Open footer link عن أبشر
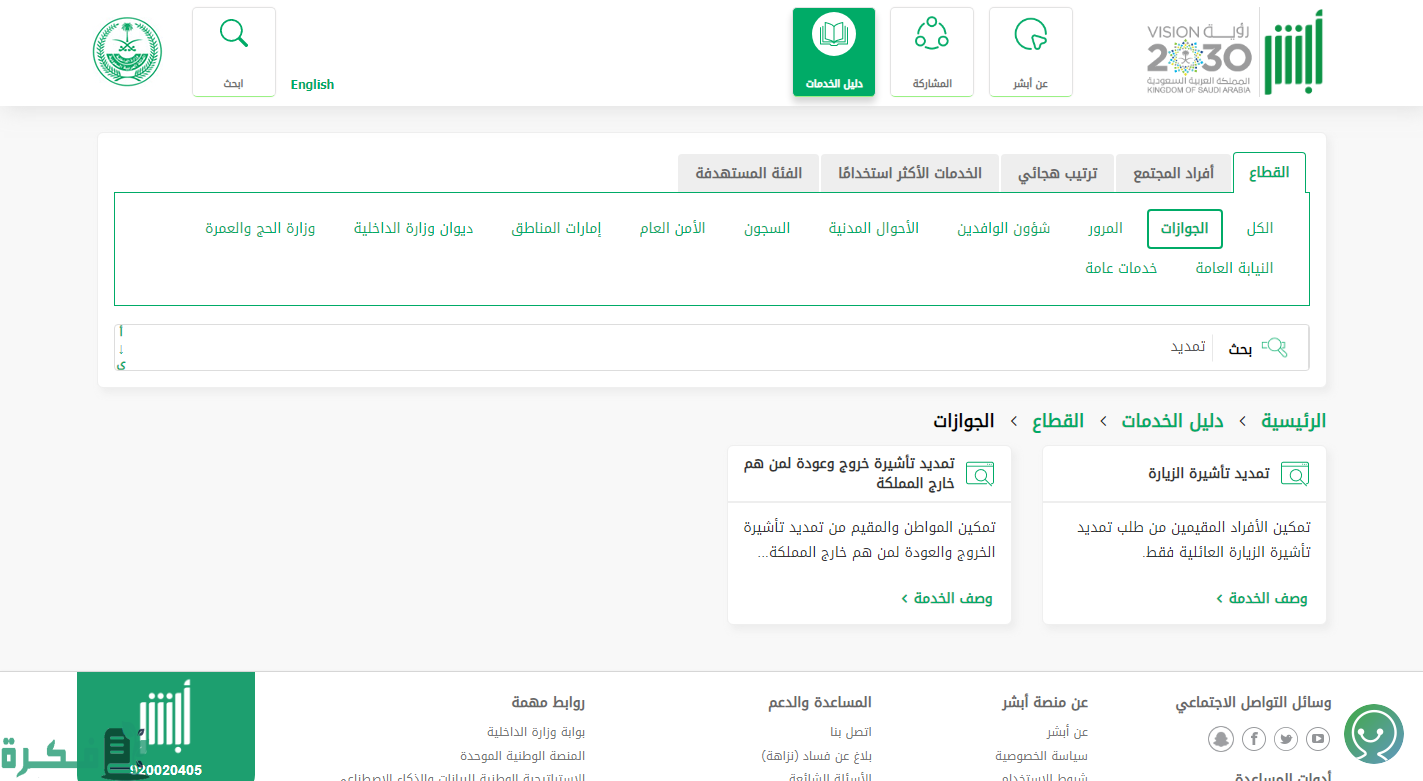The width and height of the screenshot is (1423, 781). (x=1067, y=732)
